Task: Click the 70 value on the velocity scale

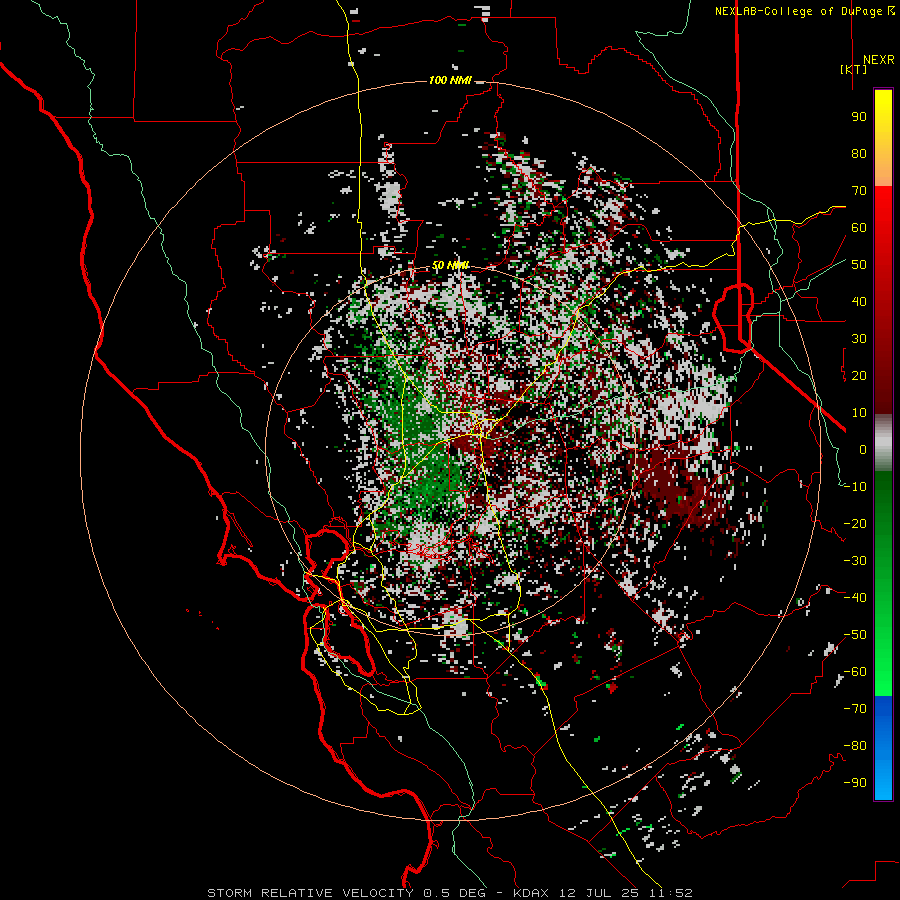Action: [x=859, y=191]
